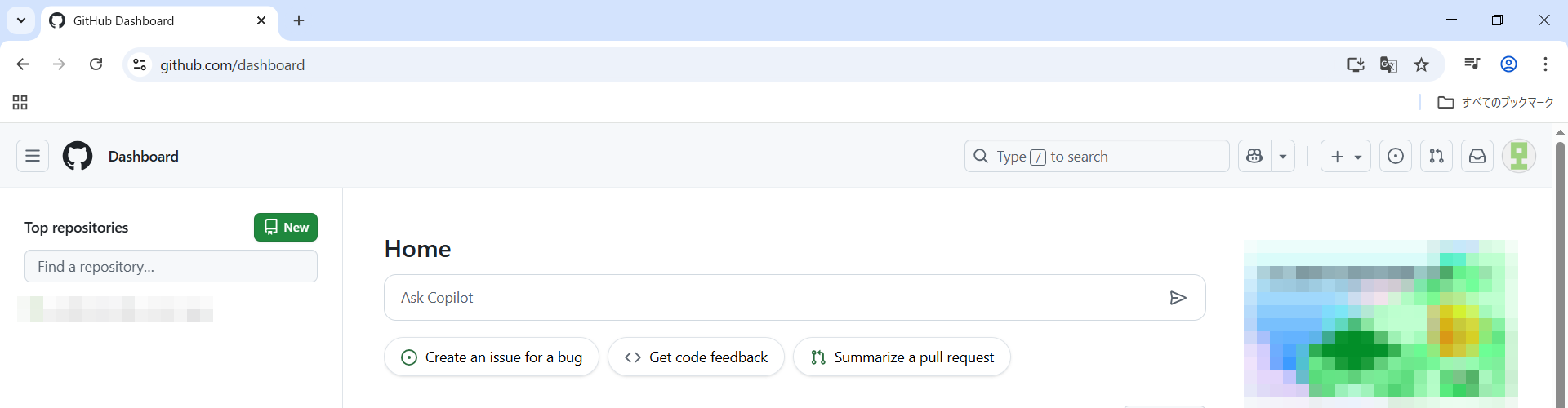Focus the Find a repository field
This screenshot has width=1568, height=408.
(171, 267)
